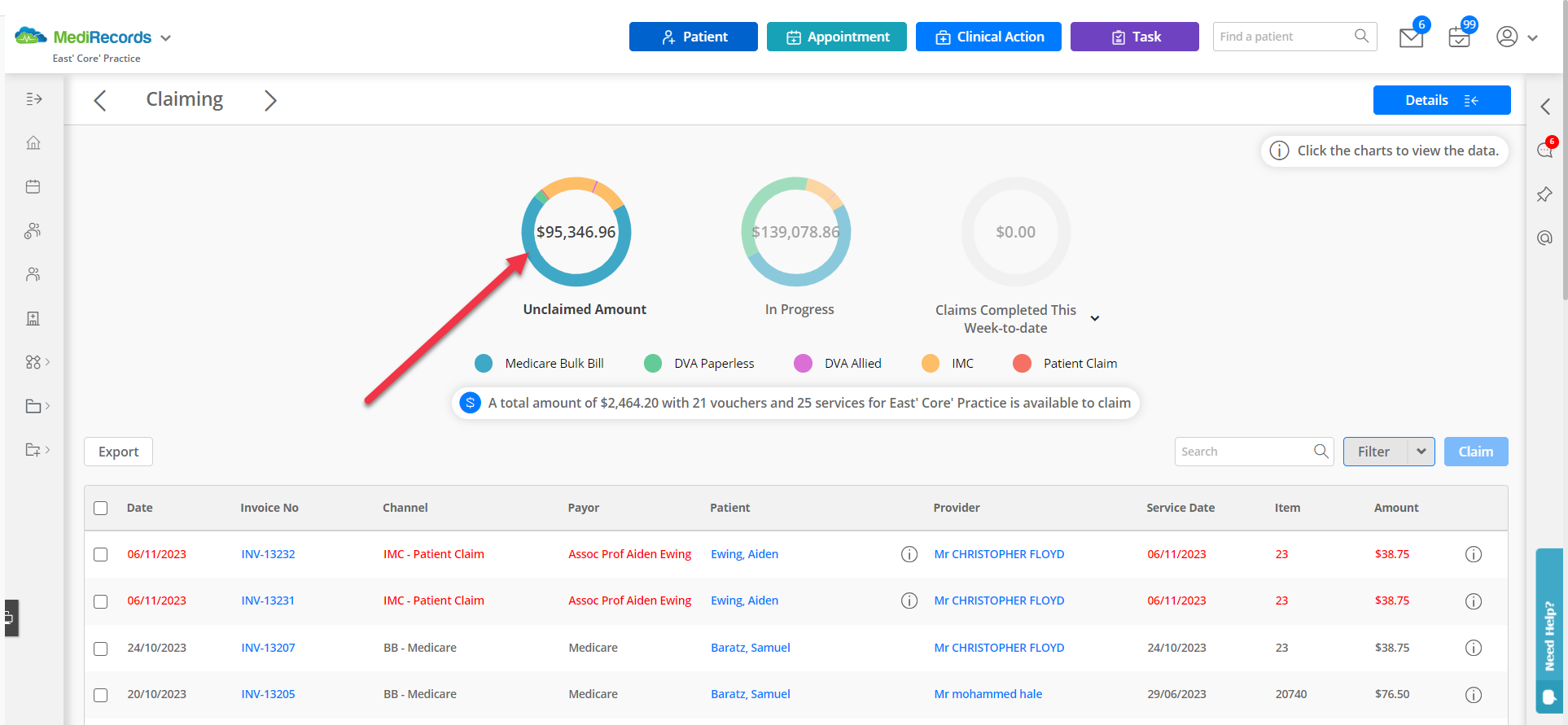1568x725 pixels.
Task: Click the table search magnifier icon
Action: (1321, 451)
